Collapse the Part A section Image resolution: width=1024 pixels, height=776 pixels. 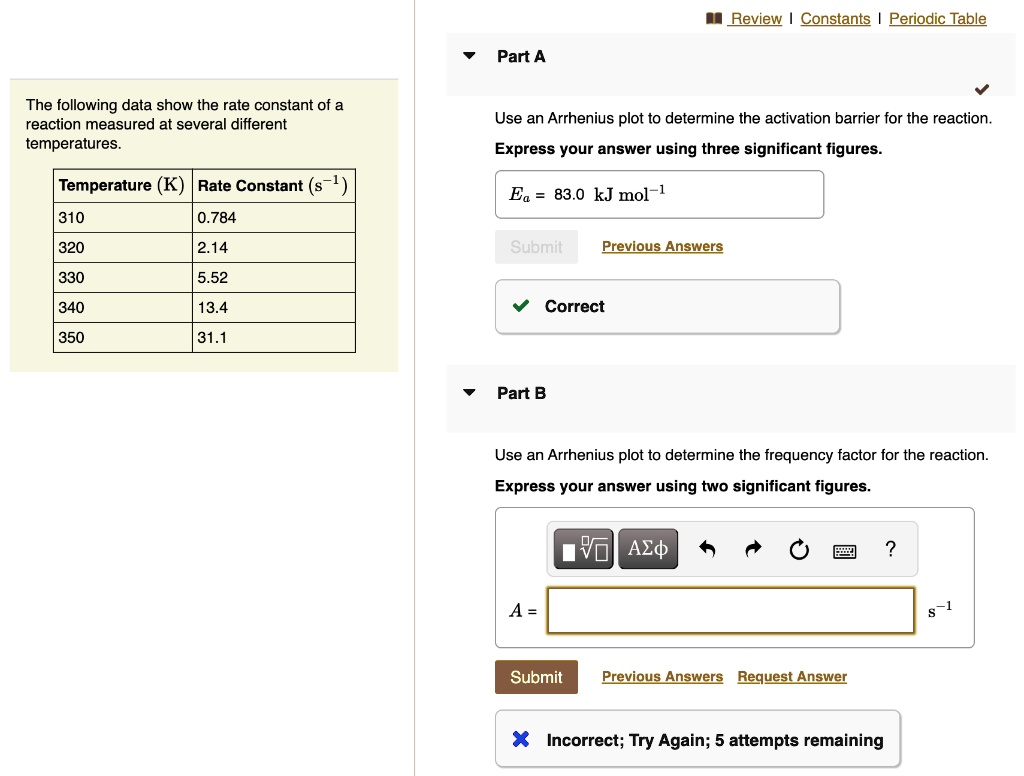click(x=469, y=56)
